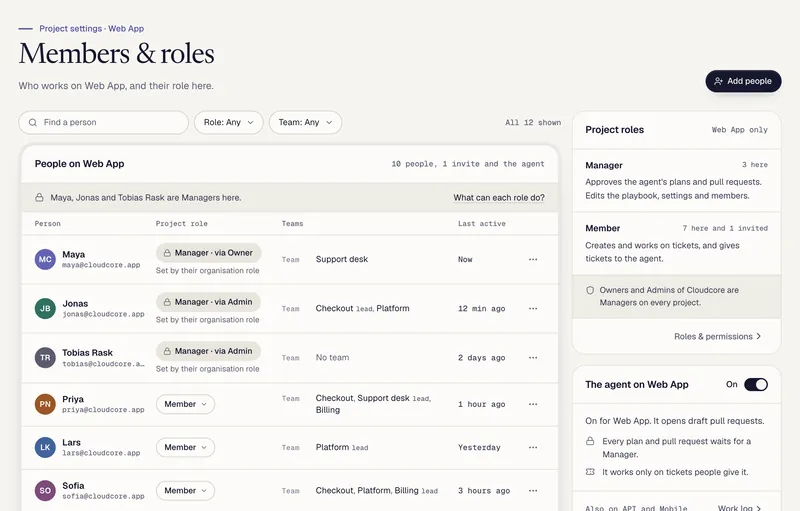The width and height of the screenshot is (800, 511).
Task: Click Priya's PN avatar
Action: (x=45, y=404)
